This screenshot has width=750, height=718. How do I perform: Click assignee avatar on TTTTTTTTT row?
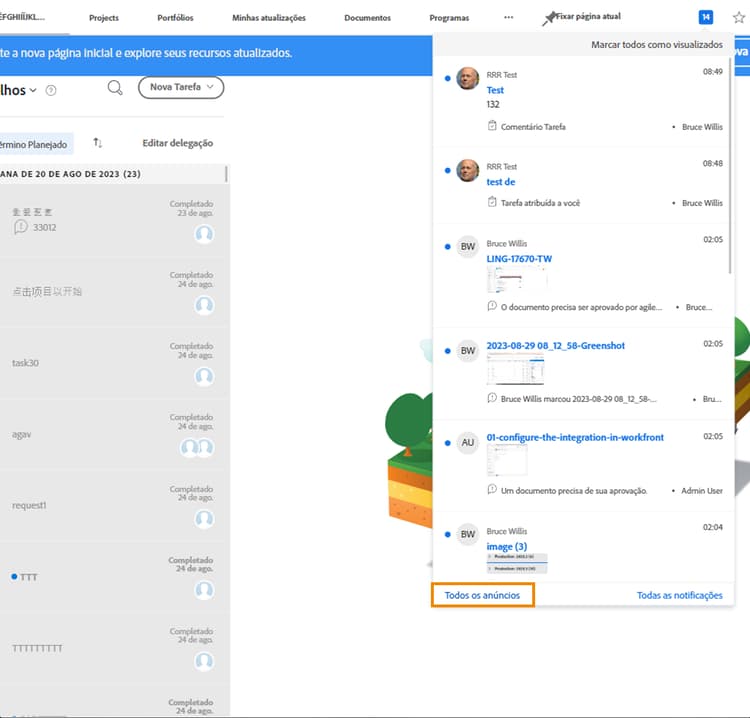point(204,662)
